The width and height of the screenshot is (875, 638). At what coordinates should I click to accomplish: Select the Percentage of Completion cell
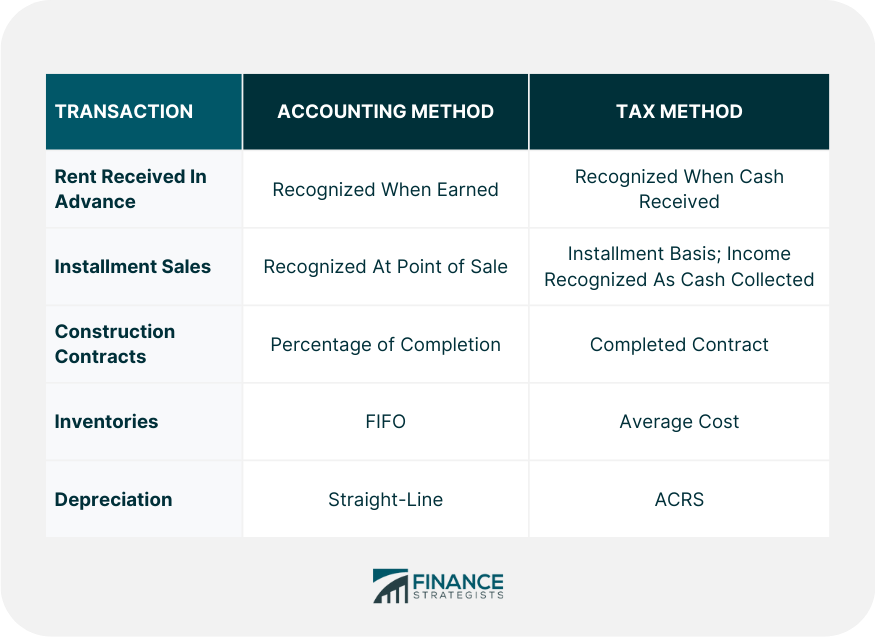[x=385, y=344]
